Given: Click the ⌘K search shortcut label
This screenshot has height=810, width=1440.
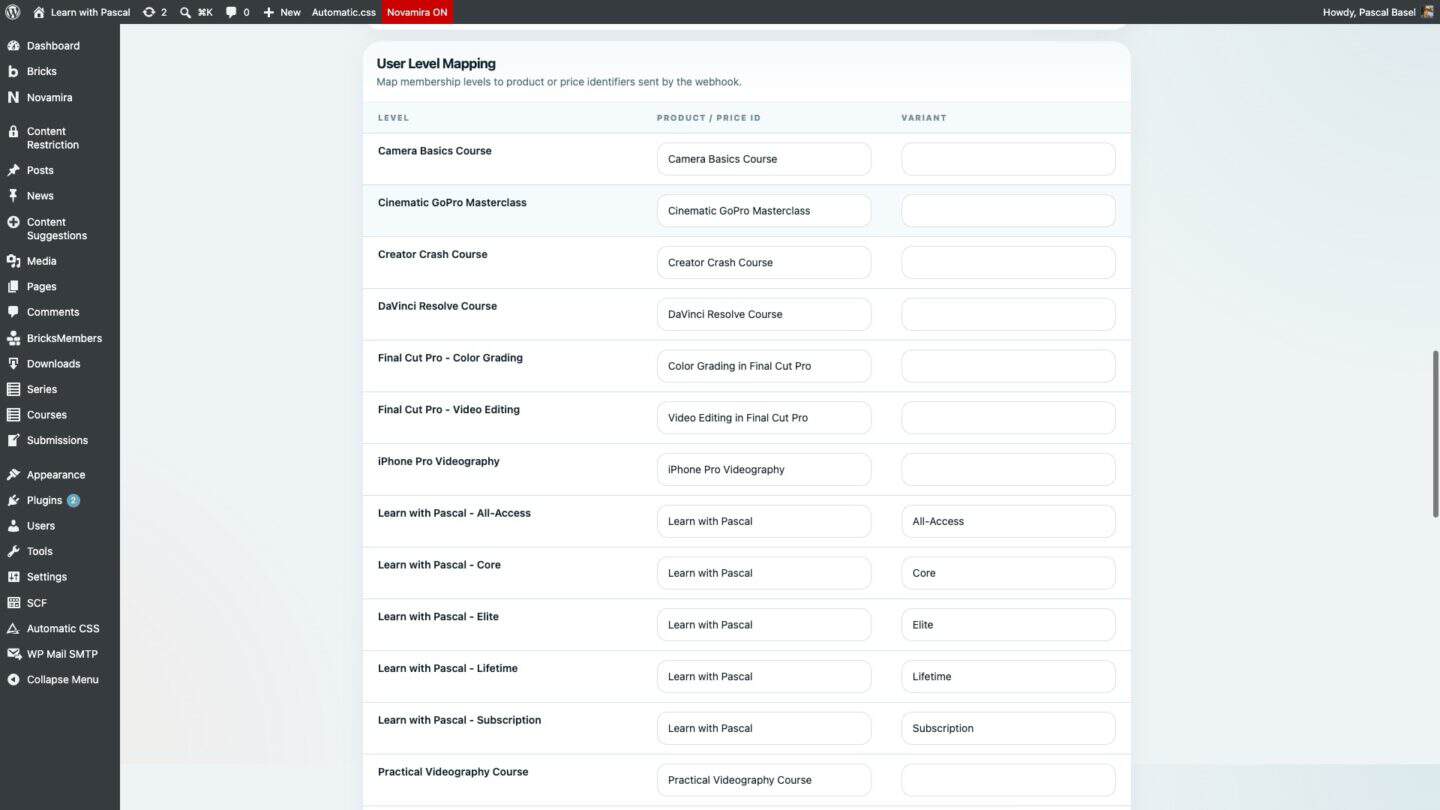Looking at the screenshot, I should [x=205, y=12].
